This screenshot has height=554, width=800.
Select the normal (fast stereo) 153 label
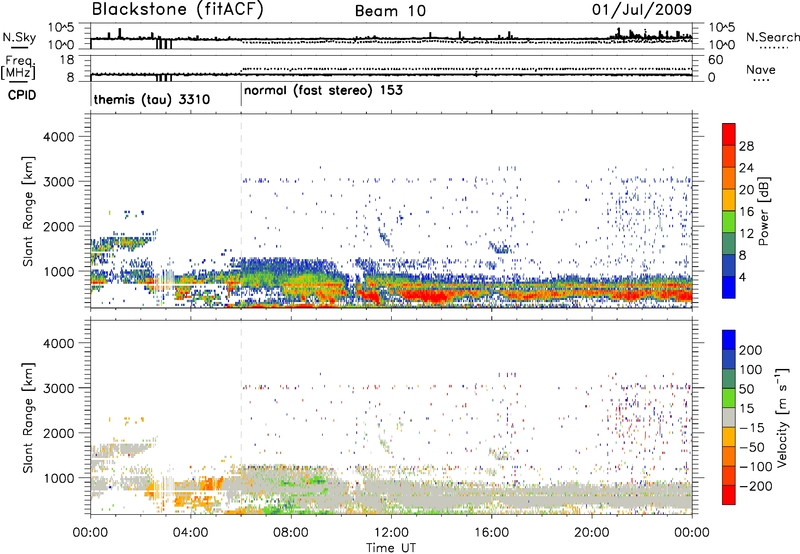pyautogui.click(x=323, y=91)
